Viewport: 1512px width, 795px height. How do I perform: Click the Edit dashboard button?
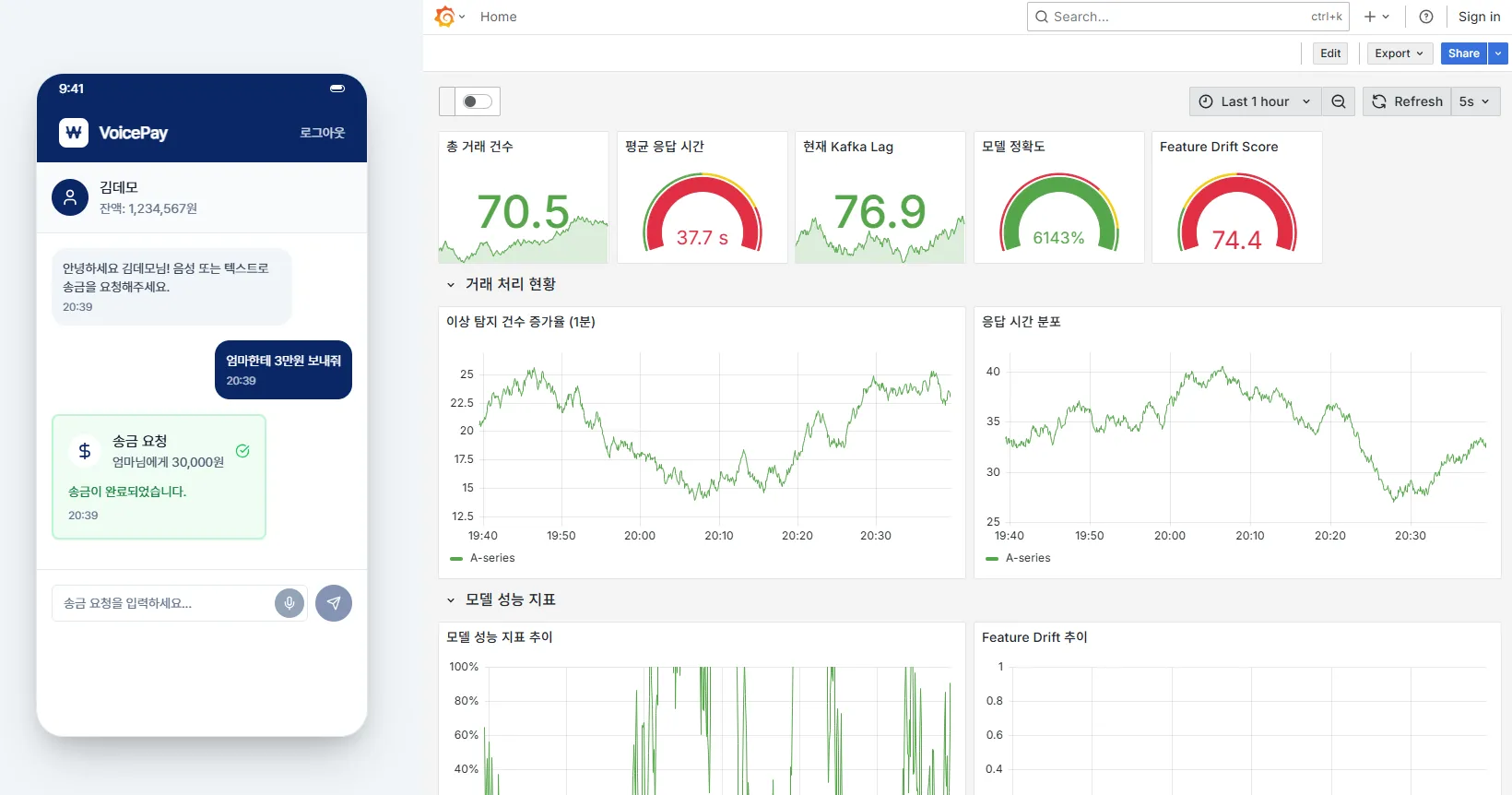pyautogui.click(x=1330, y=53)
